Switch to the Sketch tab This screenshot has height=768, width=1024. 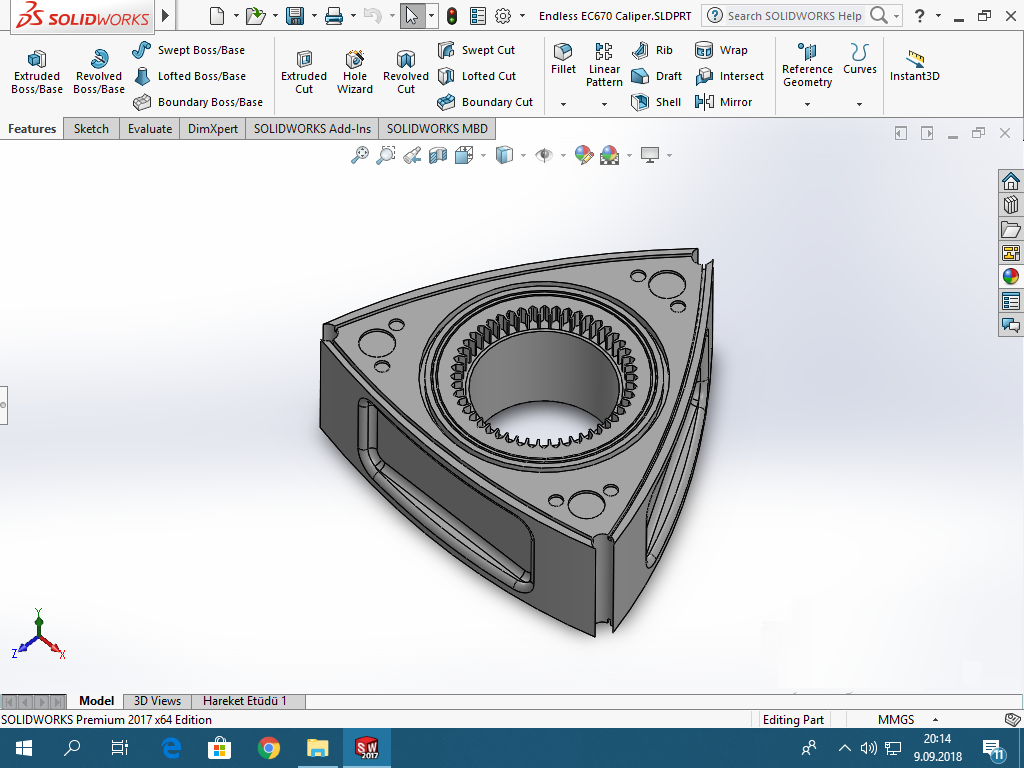point(91,129)
